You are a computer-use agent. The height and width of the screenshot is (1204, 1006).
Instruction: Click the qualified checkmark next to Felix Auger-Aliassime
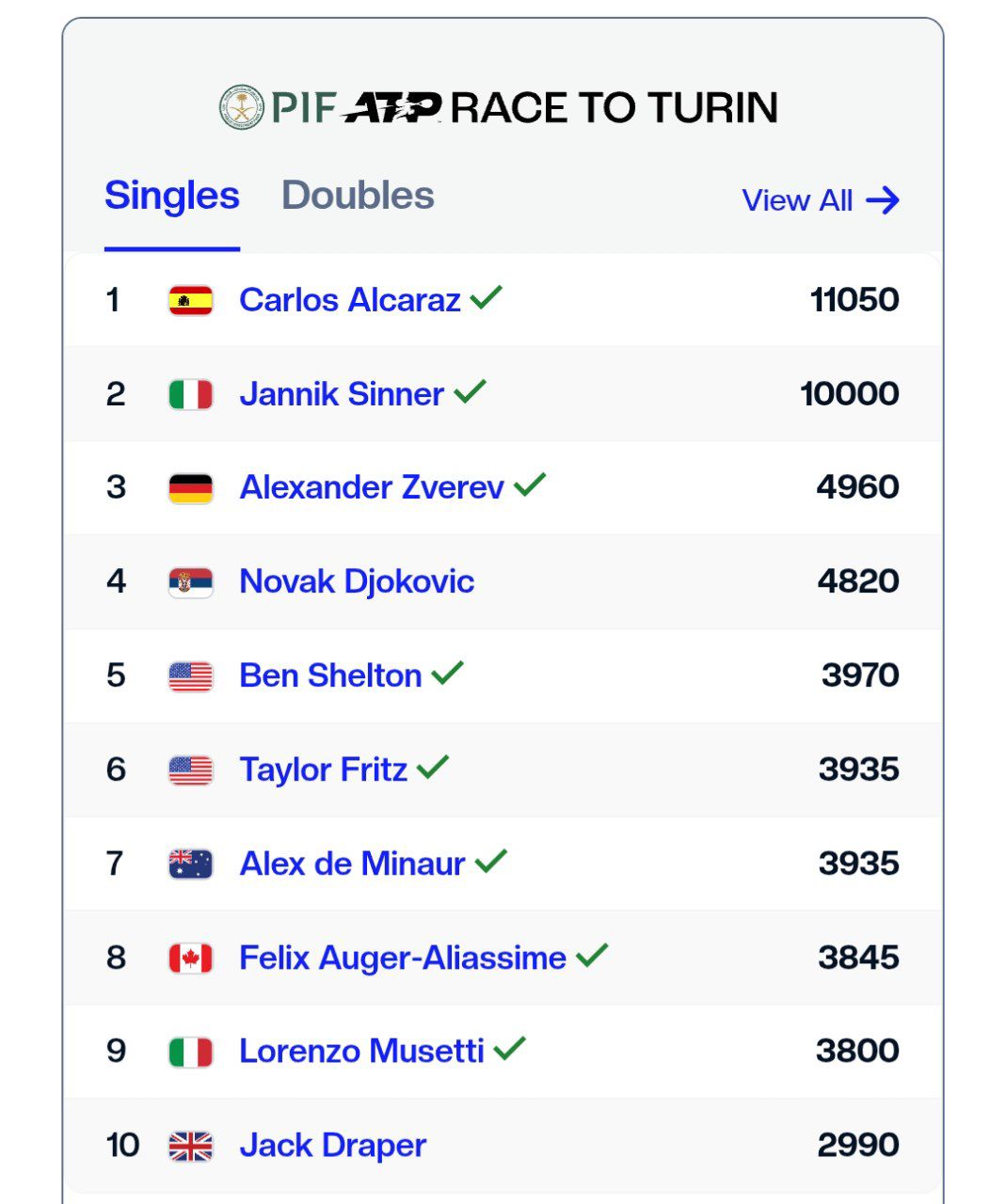click(x=592, y=956)
